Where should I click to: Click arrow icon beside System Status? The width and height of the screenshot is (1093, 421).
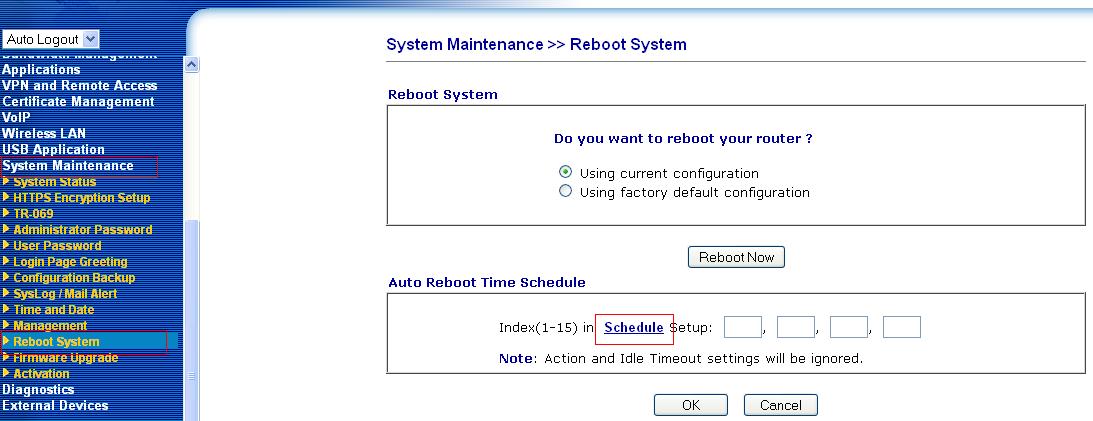[7, 182]
